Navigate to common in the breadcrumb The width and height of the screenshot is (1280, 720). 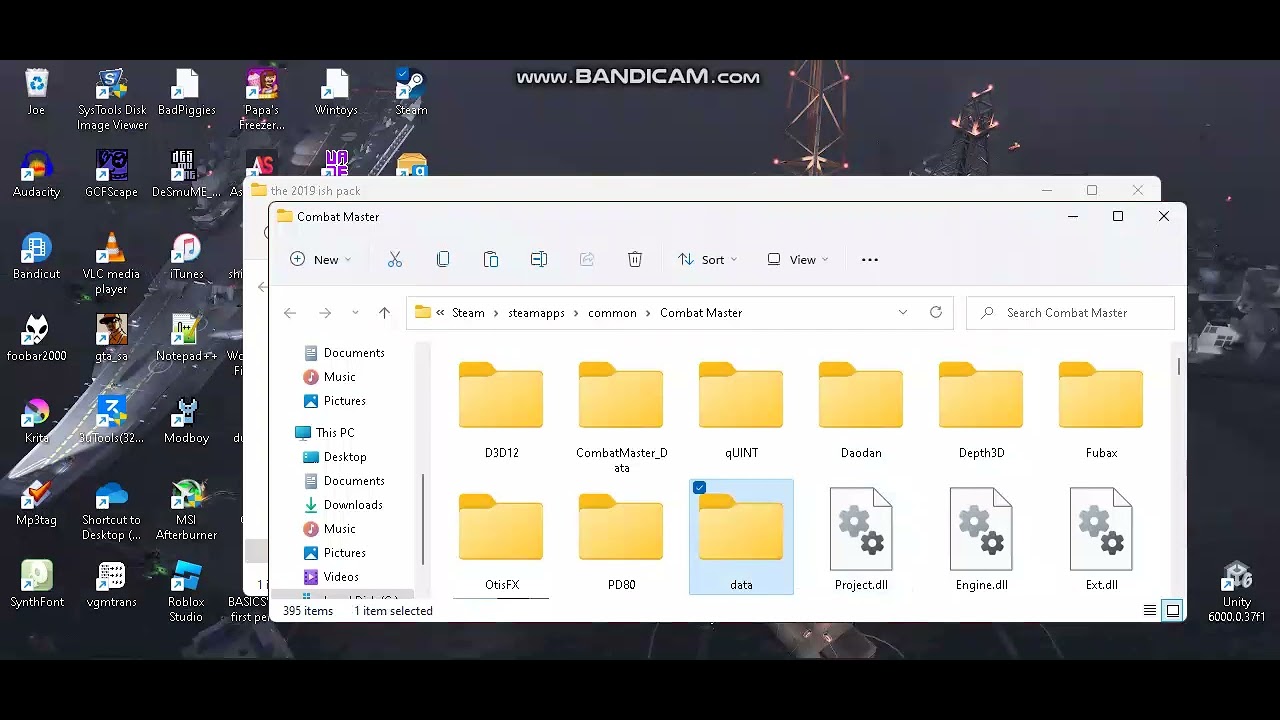point(612,313)
